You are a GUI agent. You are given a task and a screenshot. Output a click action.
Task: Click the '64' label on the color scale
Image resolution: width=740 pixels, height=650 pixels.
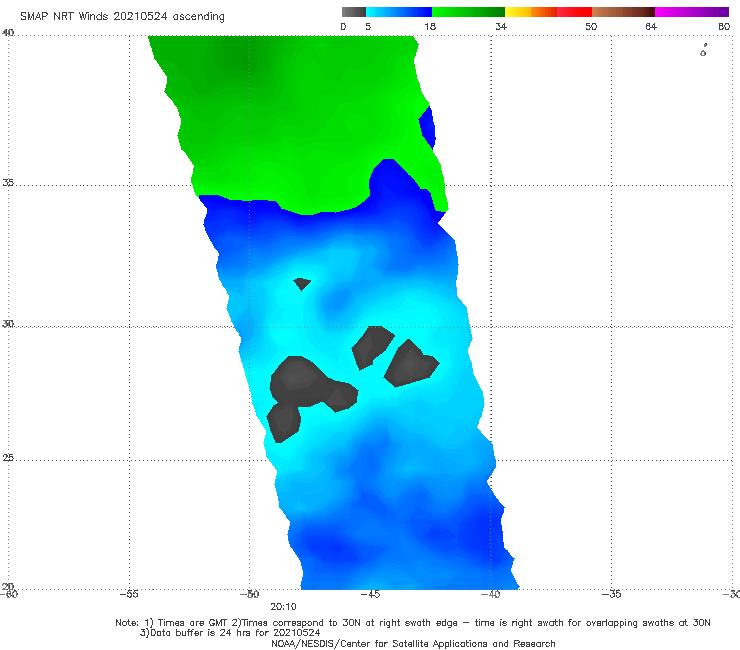[651, 26]
